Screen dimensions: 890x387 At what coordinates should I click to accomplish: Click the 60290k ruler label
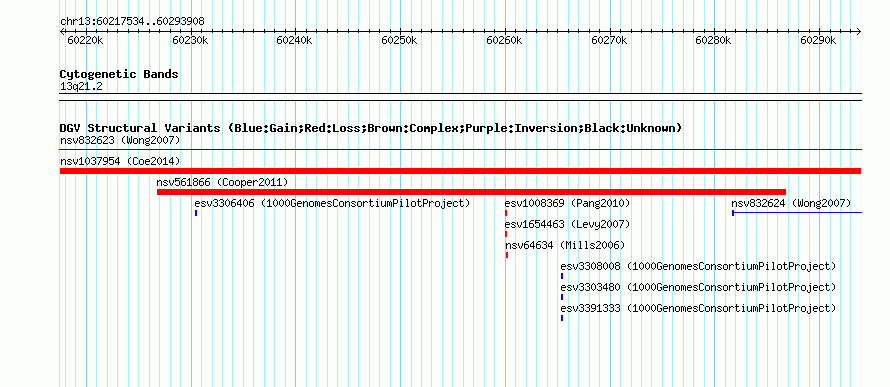pyautogui.click(x=819, y=40)
